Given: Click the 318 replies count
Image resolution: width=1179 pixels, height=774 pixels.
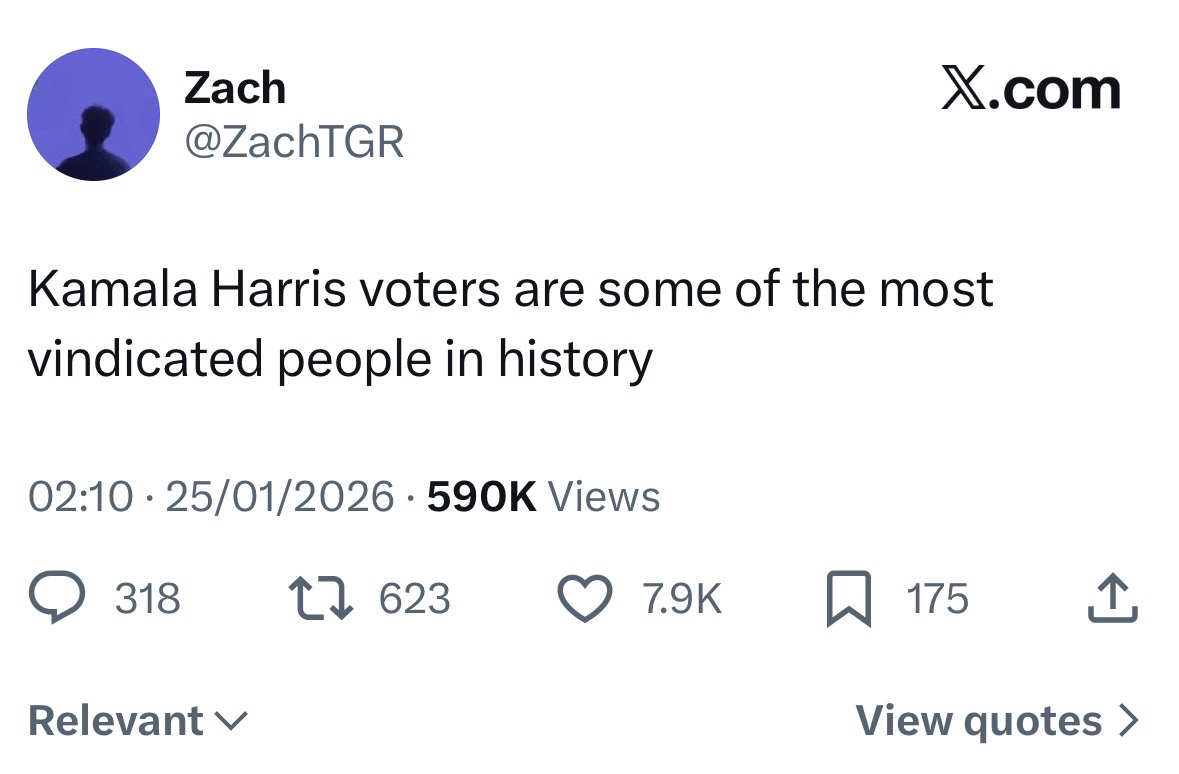Looking at the screenshot, I should [x=148, y=599].
